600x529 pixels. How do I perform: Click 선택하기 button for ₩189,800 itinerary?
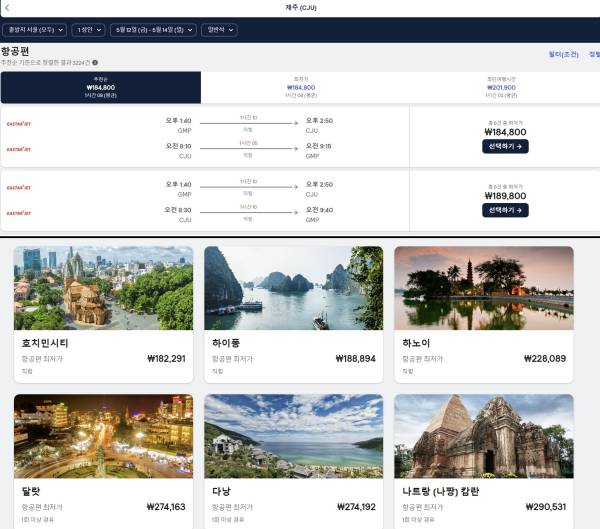point(505,210)
